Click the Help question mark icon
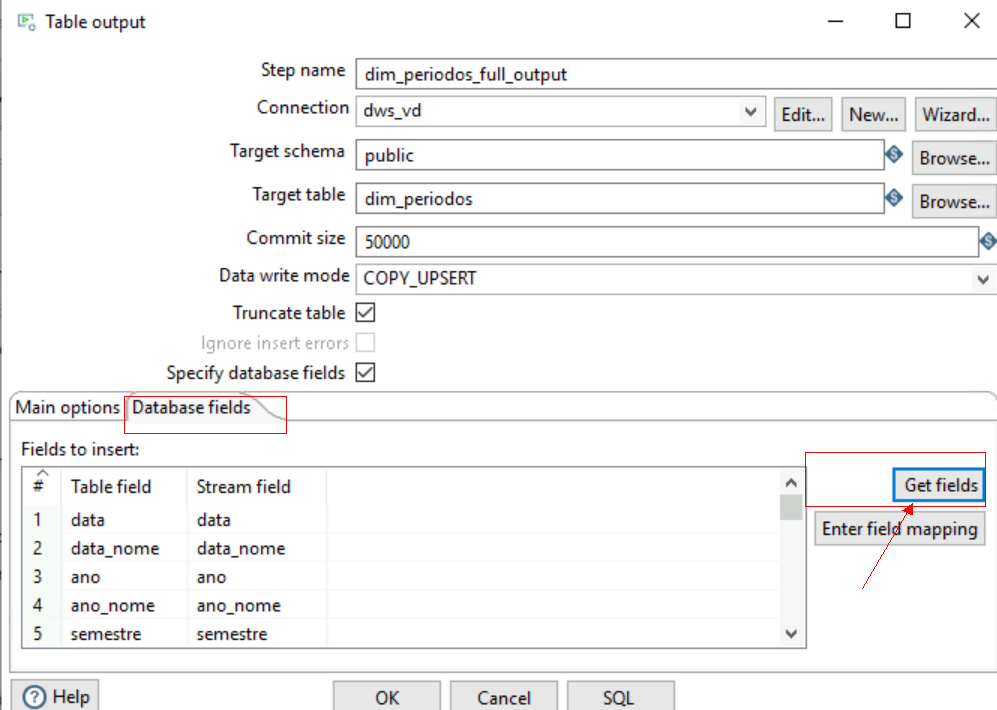 pyautogui.click(x=34, y=697)
